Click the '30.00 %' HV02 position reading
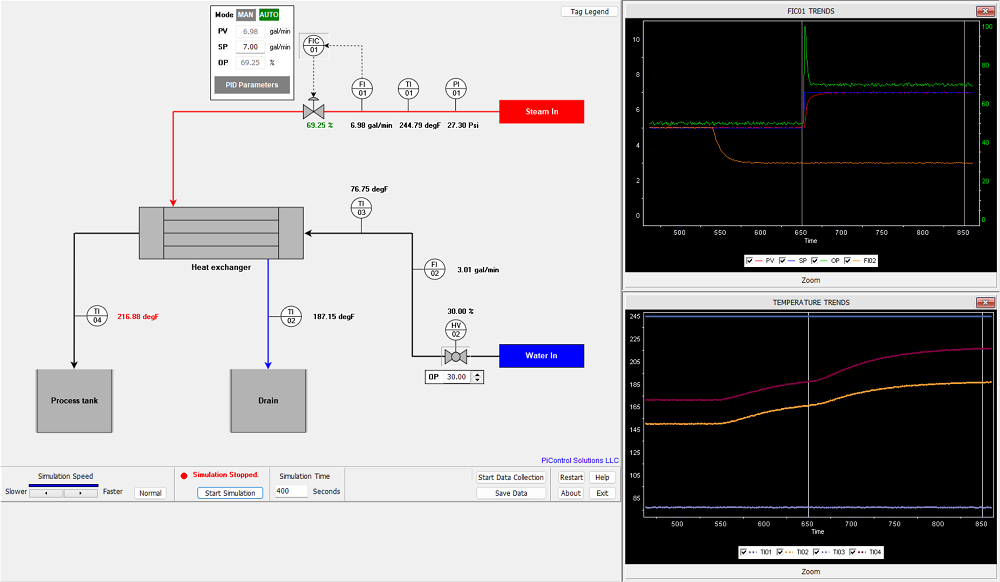This screenshot has height=582, width=1000. point(460,311)
